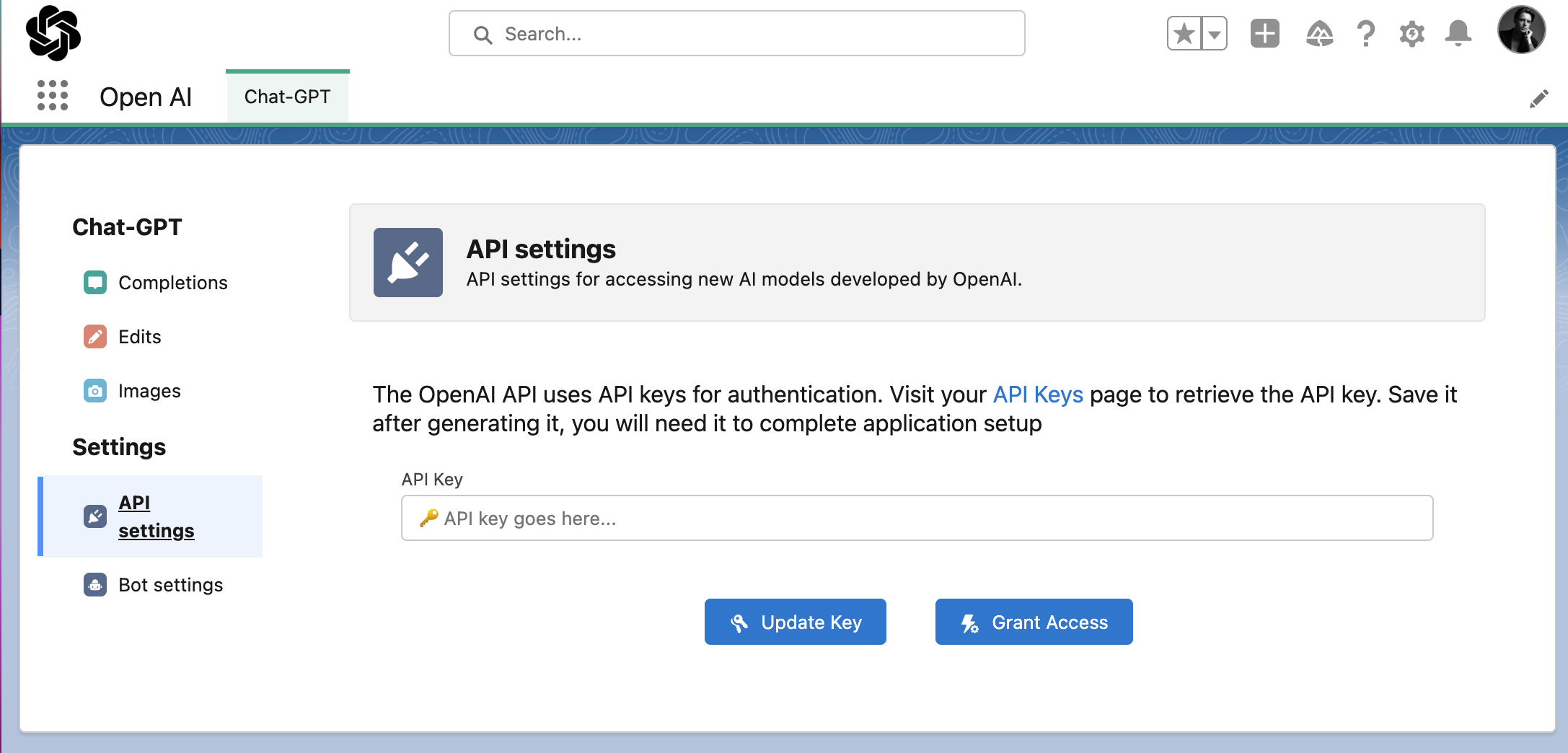Click the magnifier icon in the search box
Image resolution: width=1568 pixels, height=753 pixels.
click(x=483, y=35)
